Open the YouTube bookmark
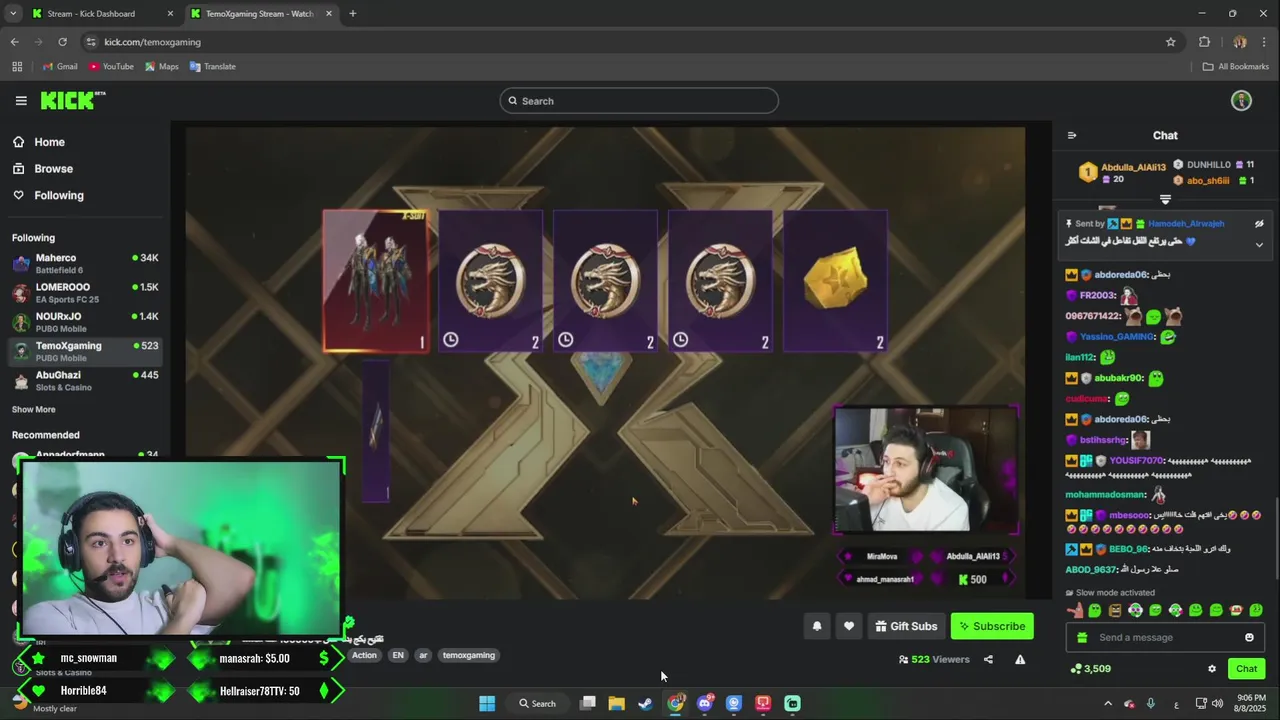Image resolution: width=1280 pixels, height=720 pixels. click(110, 67)
